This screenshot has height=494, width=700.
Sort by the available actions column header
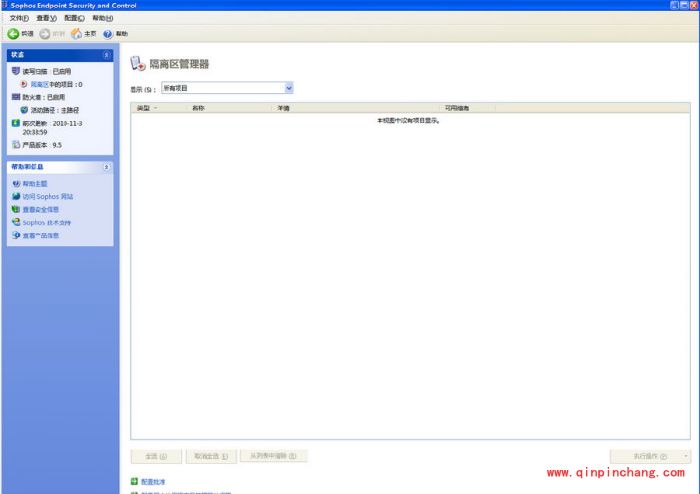click(x=467, y=108)
